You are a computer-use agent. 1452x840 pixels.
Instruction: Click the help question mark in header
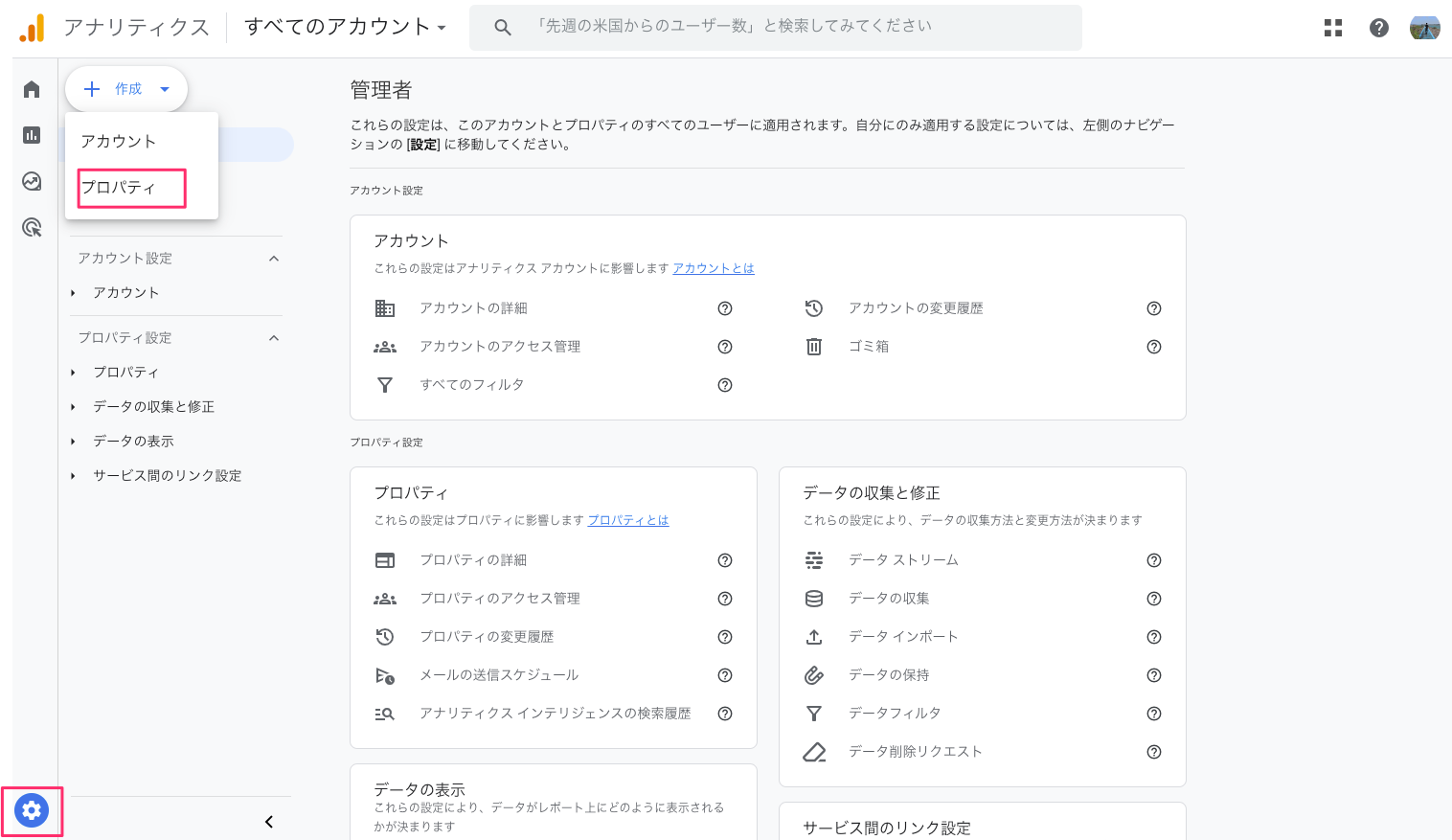click(1379, 28)
